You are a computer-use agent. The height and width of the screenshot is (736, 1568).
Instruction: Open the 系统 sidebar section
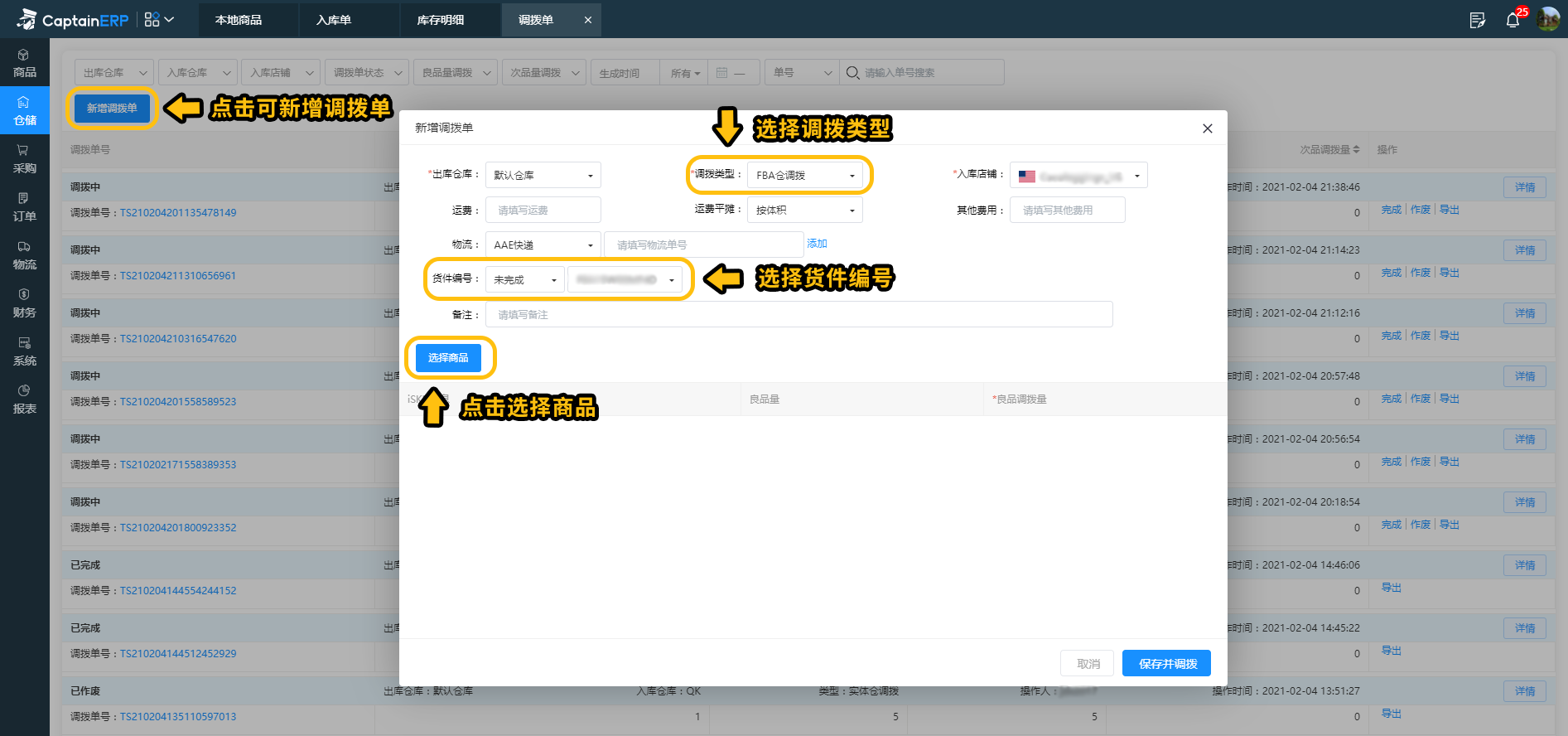pyautogui.click(x=24, y=351)
